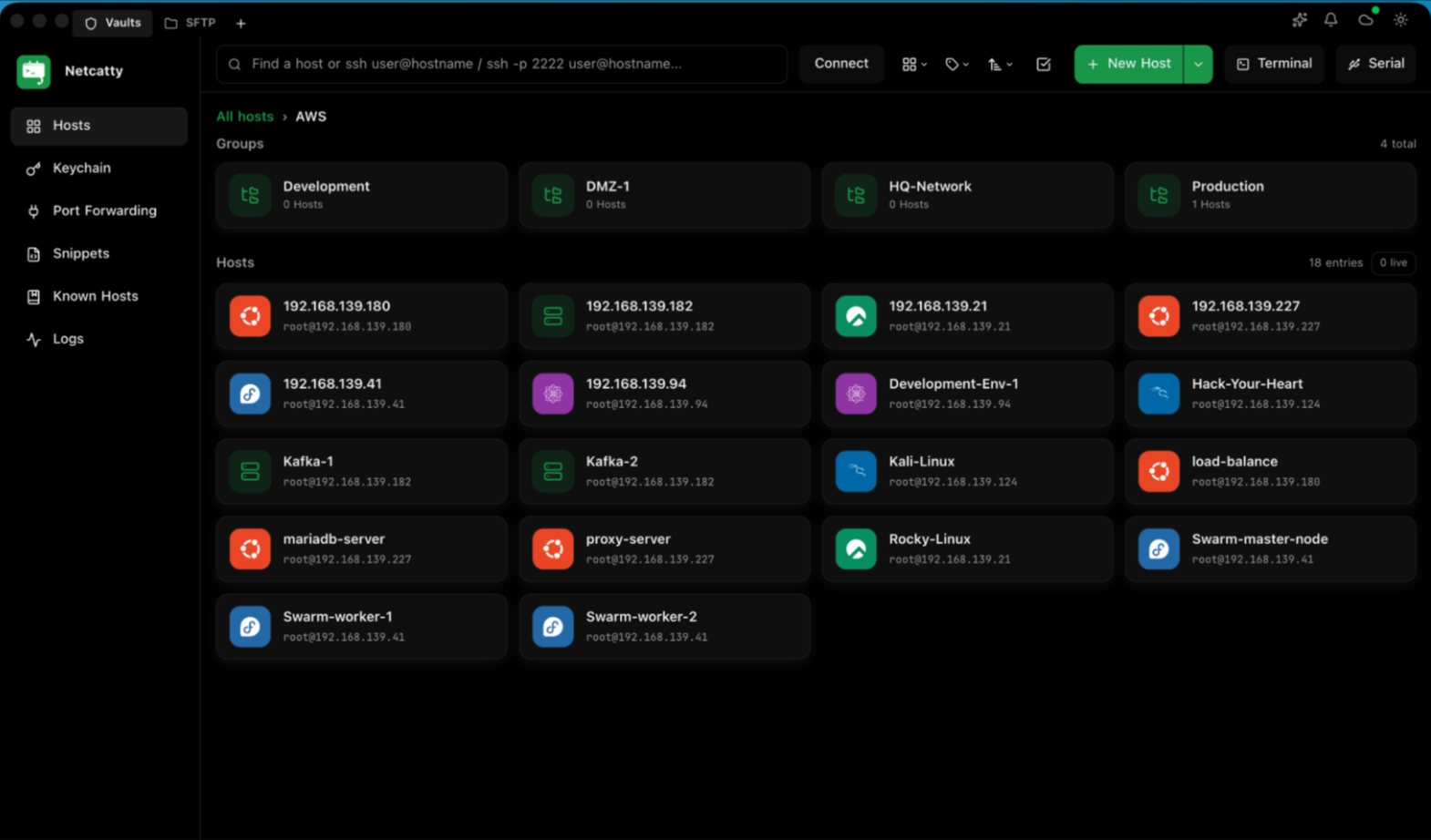
Task: Open the Serial connection button
Action: [x=1375, y=64]
